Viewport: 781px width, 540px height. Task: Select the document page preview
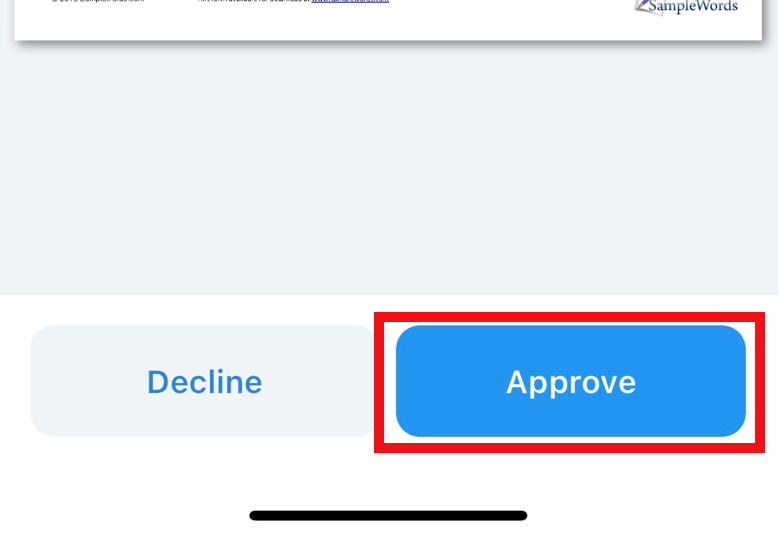pyautogui.click(x=388, y=20)
